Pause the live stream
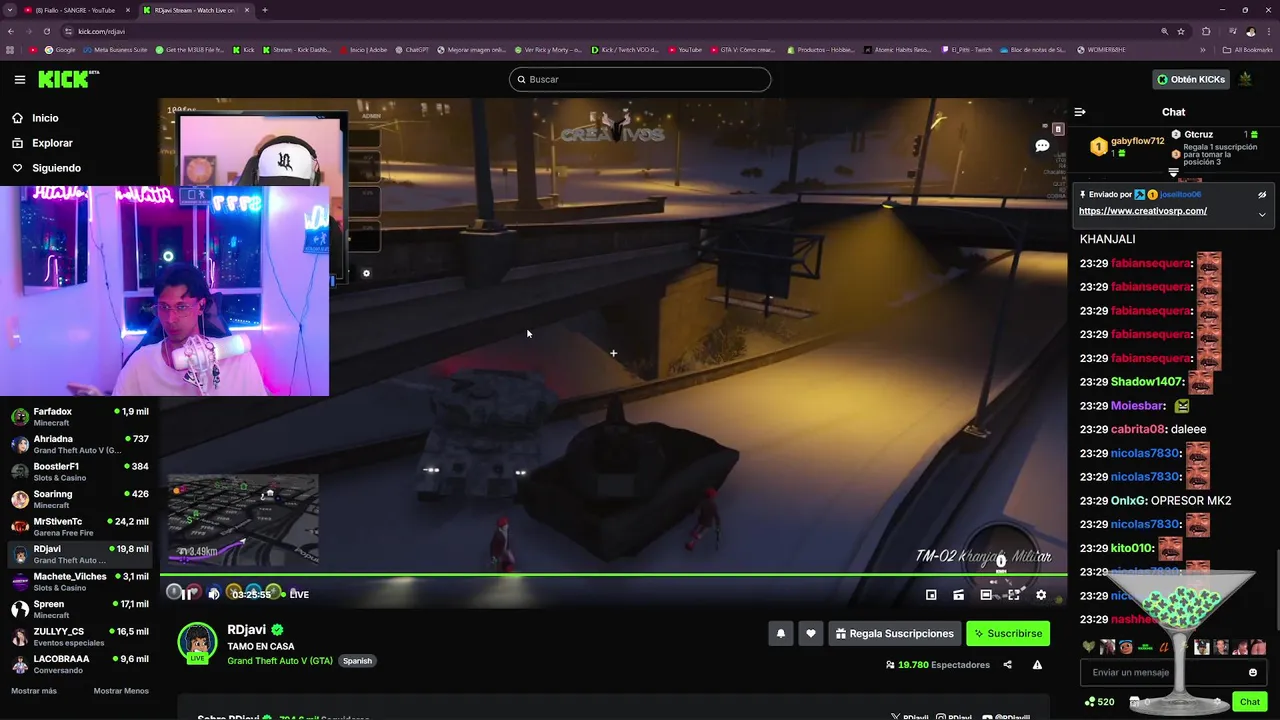Viewport: 1280px width, 720px height. (187, 594)
